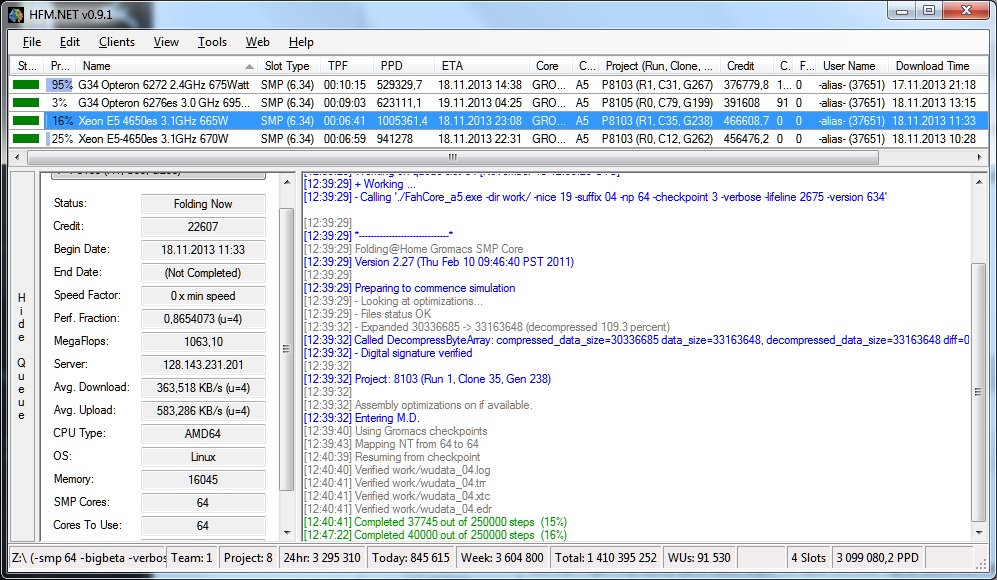Click the HFM.NET application icon in title bar
This screenshot has width=997, height=580.
pos(17,14)
